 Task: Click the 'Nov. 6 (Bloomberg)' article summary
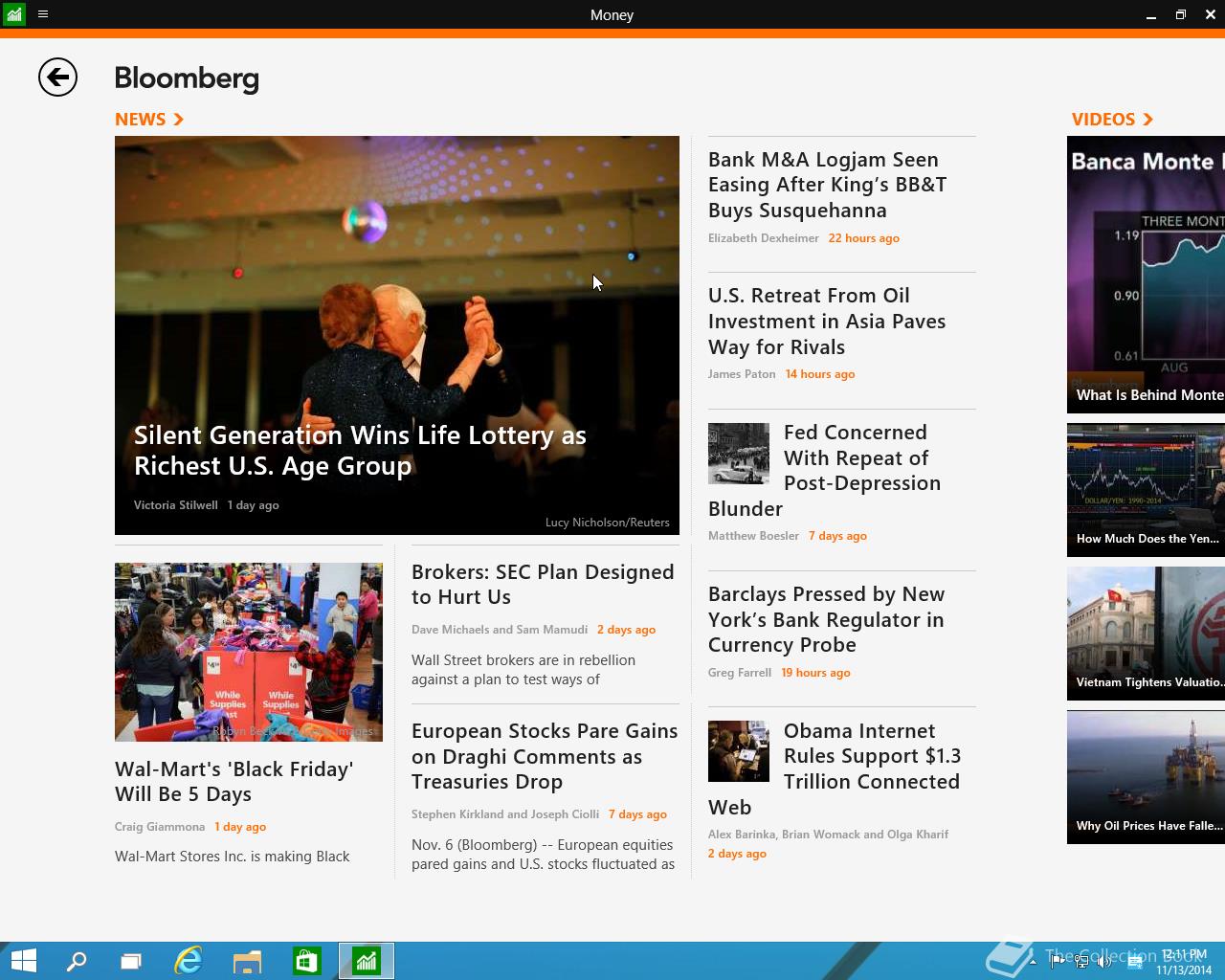543,855
